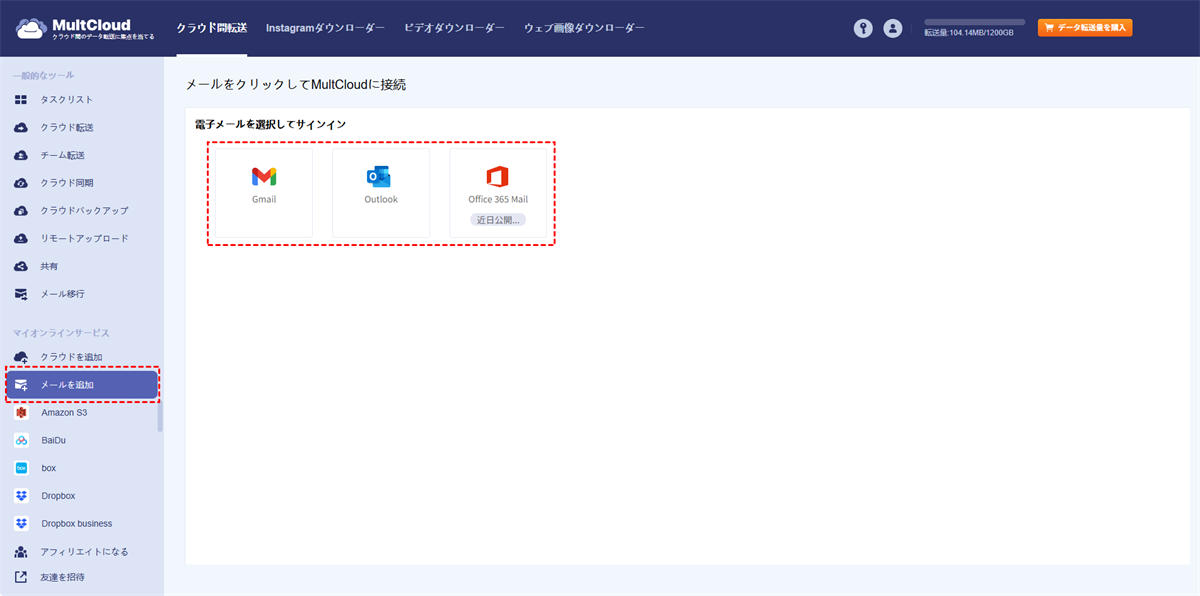Click the マイオンラインサービス section header
The image size is (1200, 596).
(x=61, y=333)
